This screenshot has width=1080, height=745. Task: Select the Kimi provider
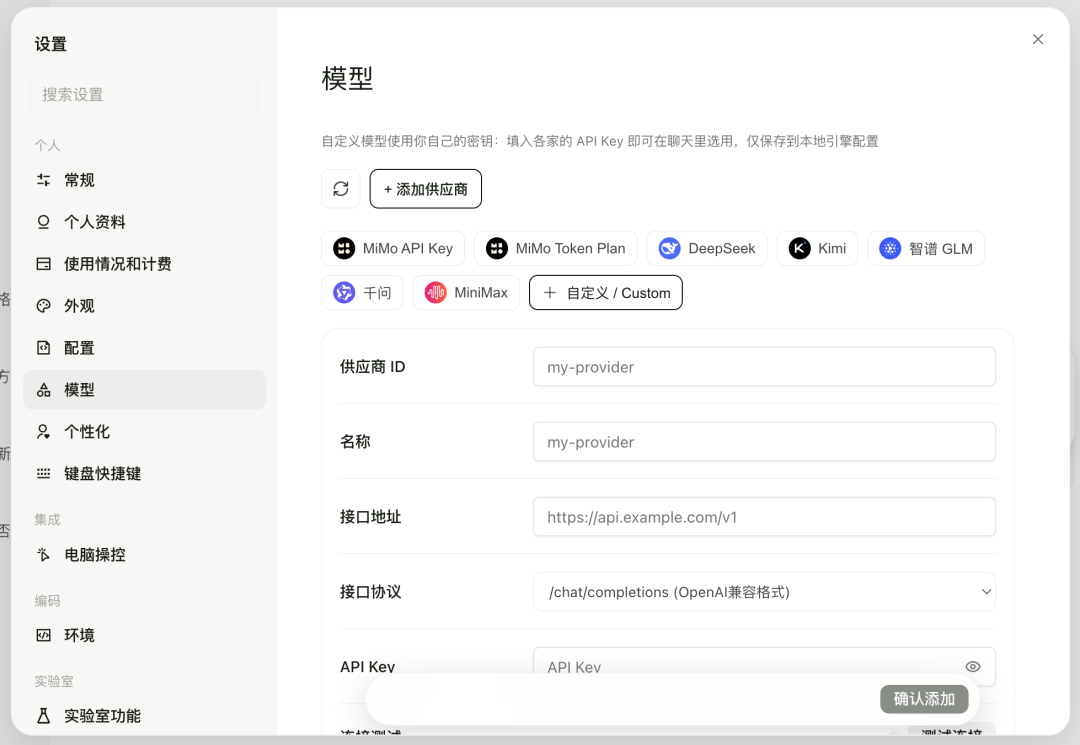pyautogui.click(x=818, y=249)
